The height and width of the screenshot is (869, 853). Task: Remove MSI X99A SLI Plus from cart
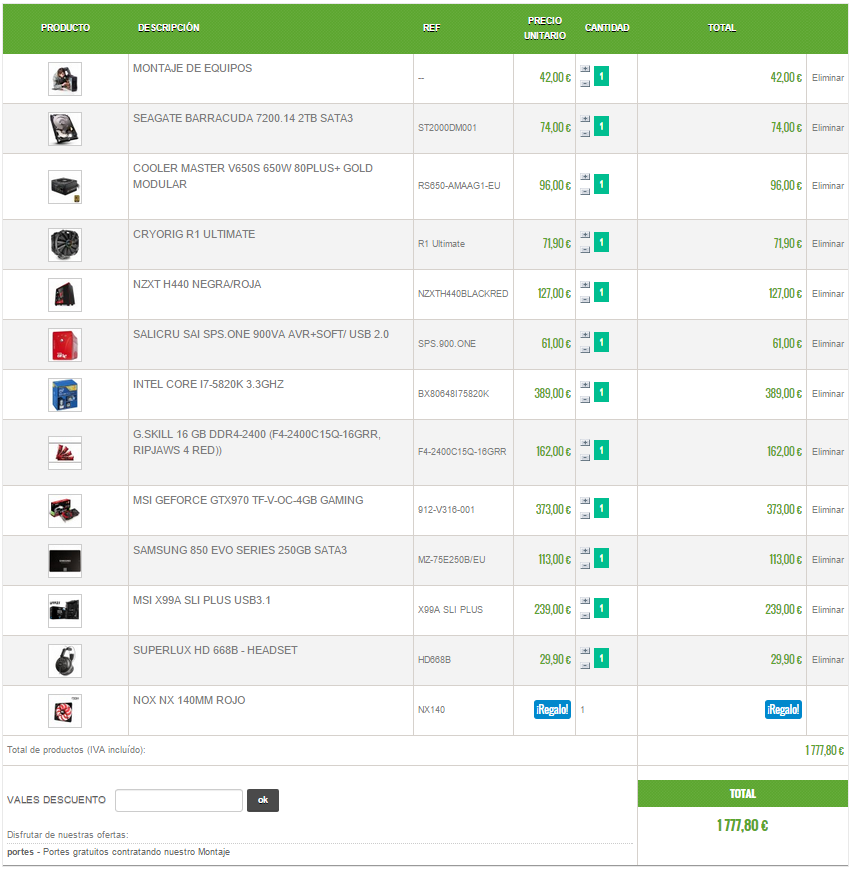[828, 610]
